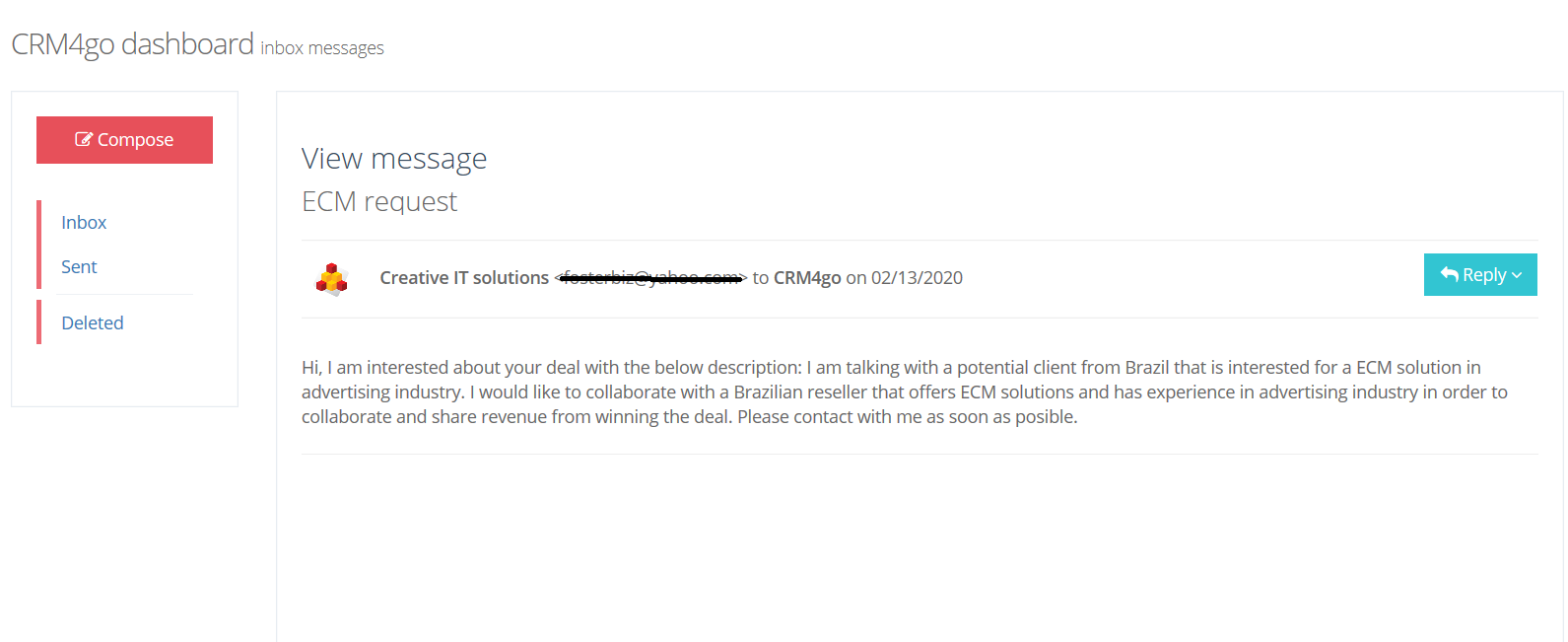1568x642 pixels.
Task: Click the ECM request subject line
Action: (379, 202)
